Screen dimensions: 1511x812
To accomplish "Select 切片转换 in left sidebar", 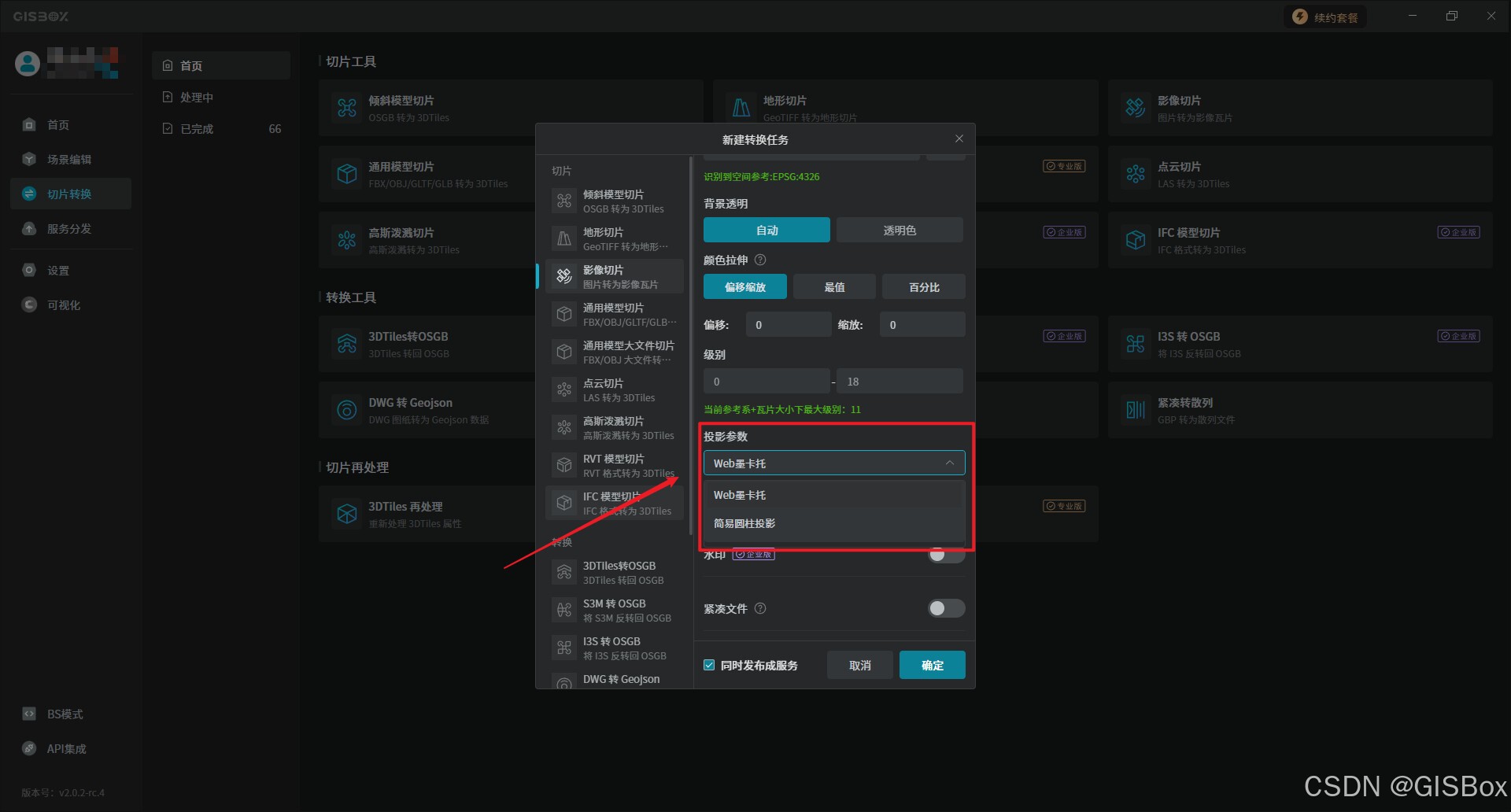I will tap(71, 194).
